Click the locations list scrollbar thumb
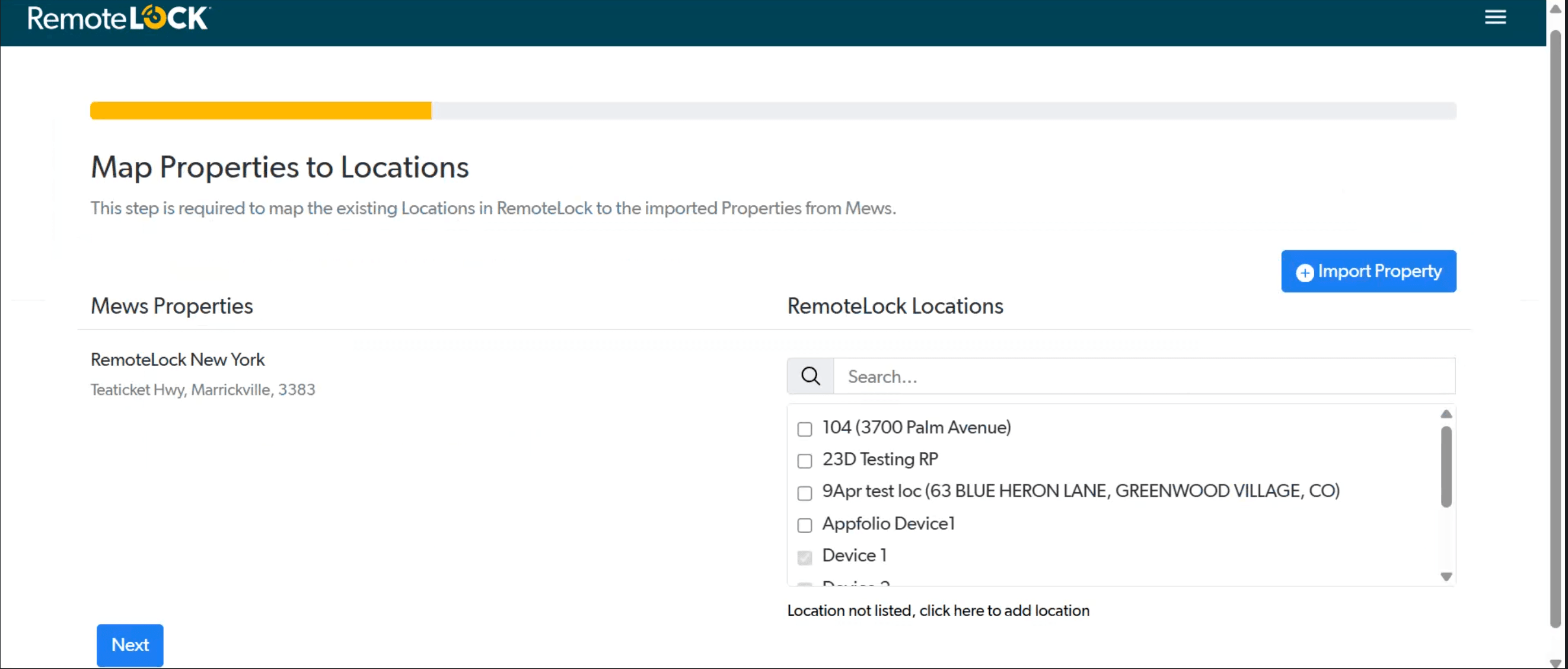The image size is (1568, 669). point(1446,466)
